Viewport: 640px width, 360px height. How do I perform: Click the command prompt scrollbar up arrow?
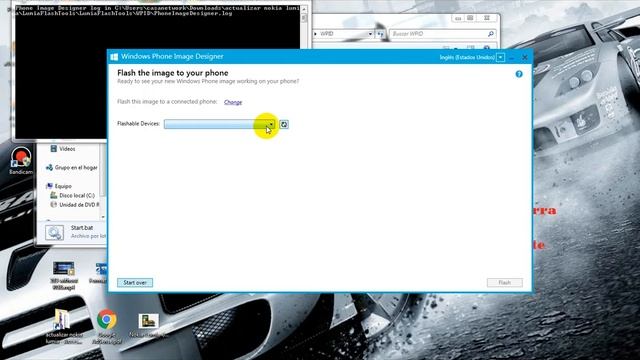click(x=304, y=9)
